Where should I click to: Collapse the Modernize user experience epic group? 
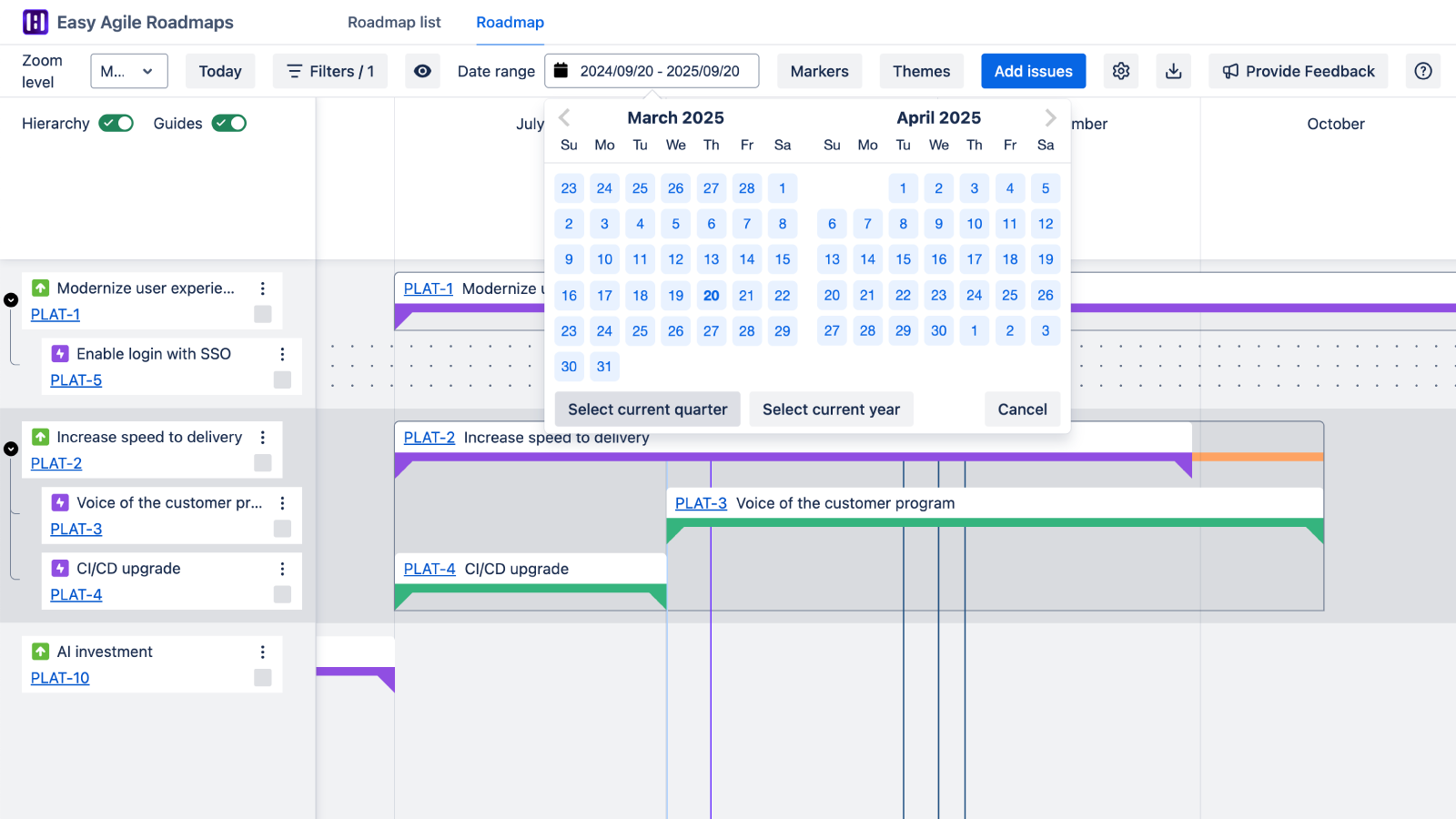(x=11, y=298)
